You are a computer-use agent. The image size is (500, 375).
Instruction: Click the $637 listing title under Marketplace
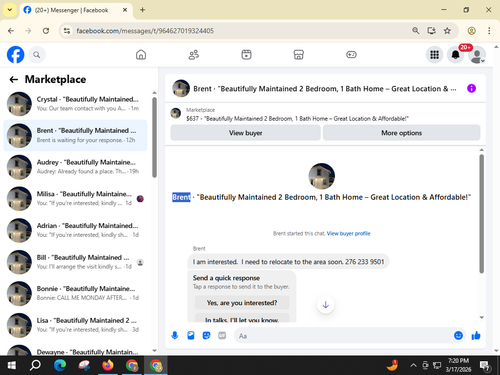(x=297, y=119)
